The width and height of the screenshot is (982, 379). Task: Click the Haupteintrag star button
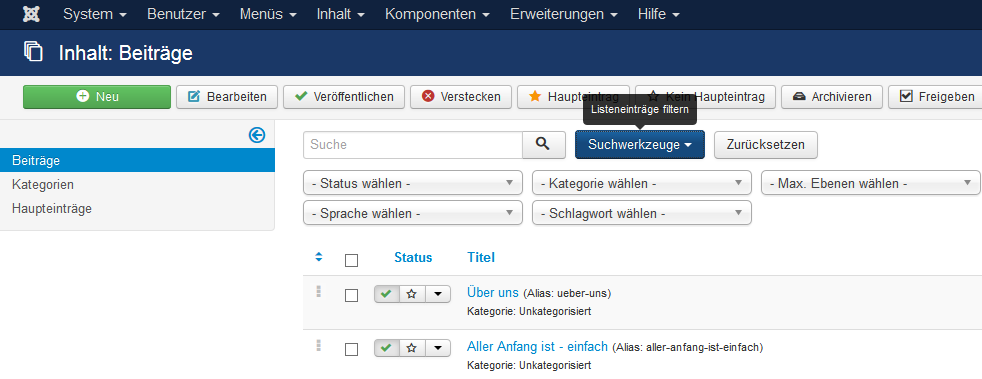574,97
